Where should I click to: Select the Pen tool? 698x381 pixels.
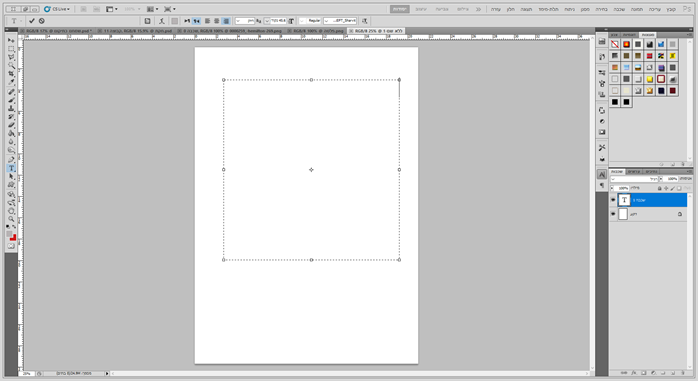pos(11,160)
